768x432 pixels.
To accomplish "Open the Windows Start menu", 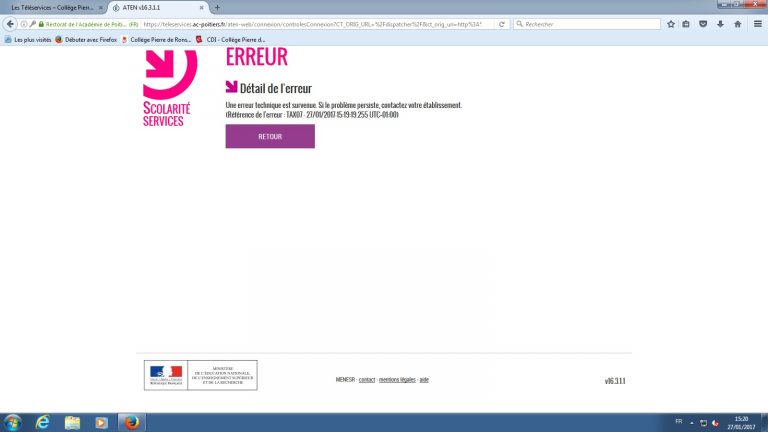I will click(12, 422).
